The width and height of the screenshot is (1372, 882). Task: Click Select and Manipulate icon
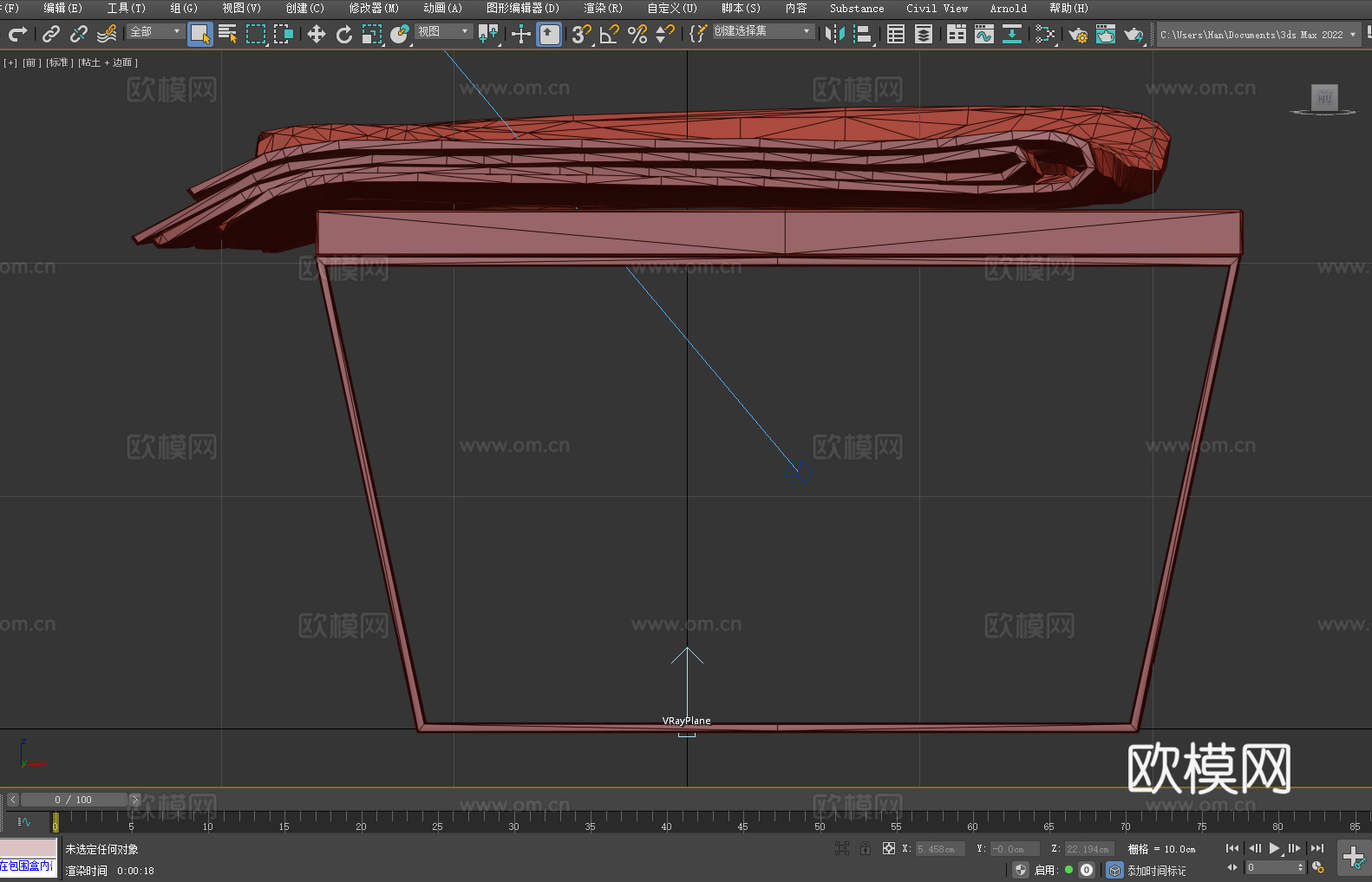(x=520, y=34)
